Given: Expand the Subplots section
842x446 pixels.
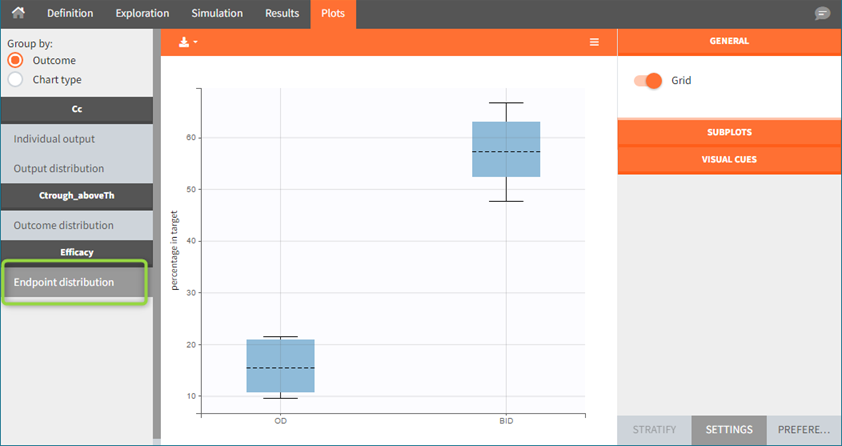Looking at the screenshot, I should point(728,132).
